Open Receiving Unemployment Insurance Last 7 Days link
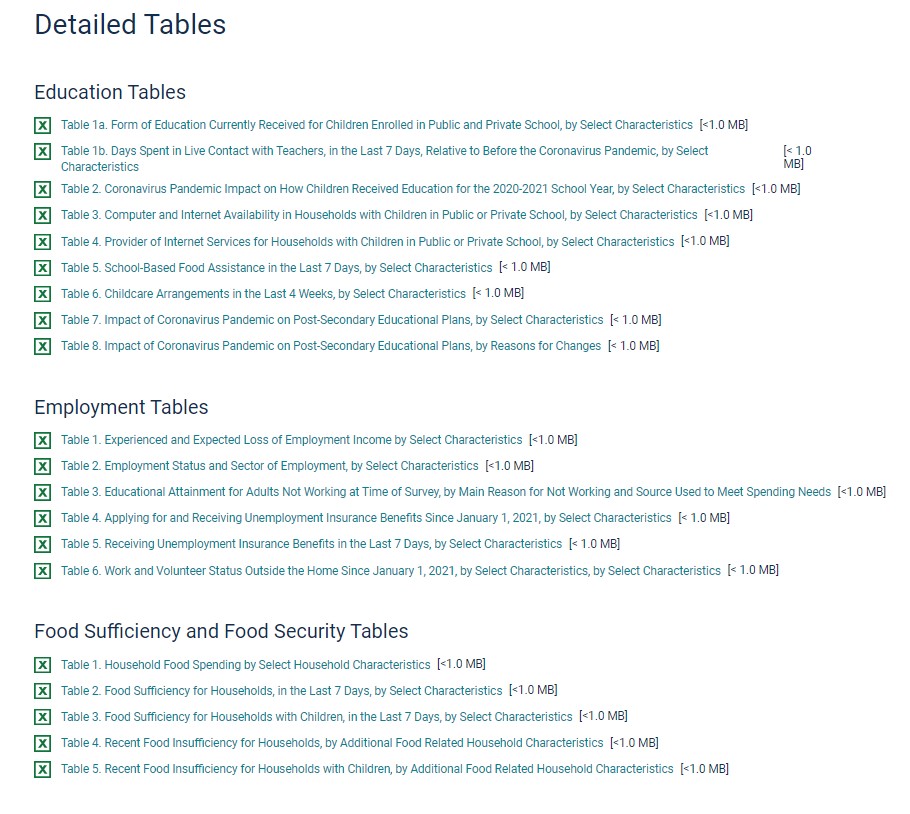This screenshot has height=814, width=910. [x=311, y=544]
